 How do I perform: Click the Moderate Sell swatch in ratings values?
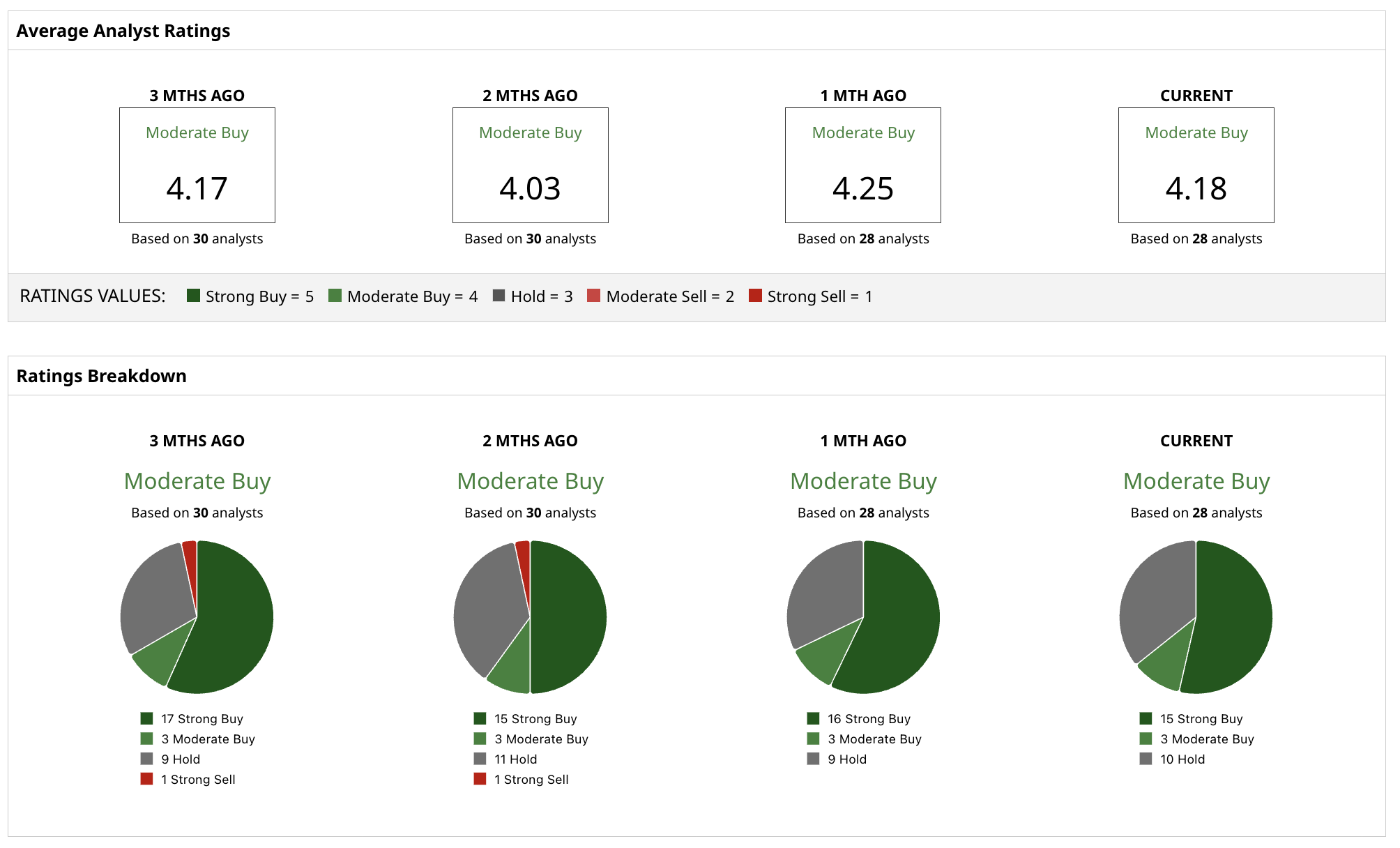593,296
